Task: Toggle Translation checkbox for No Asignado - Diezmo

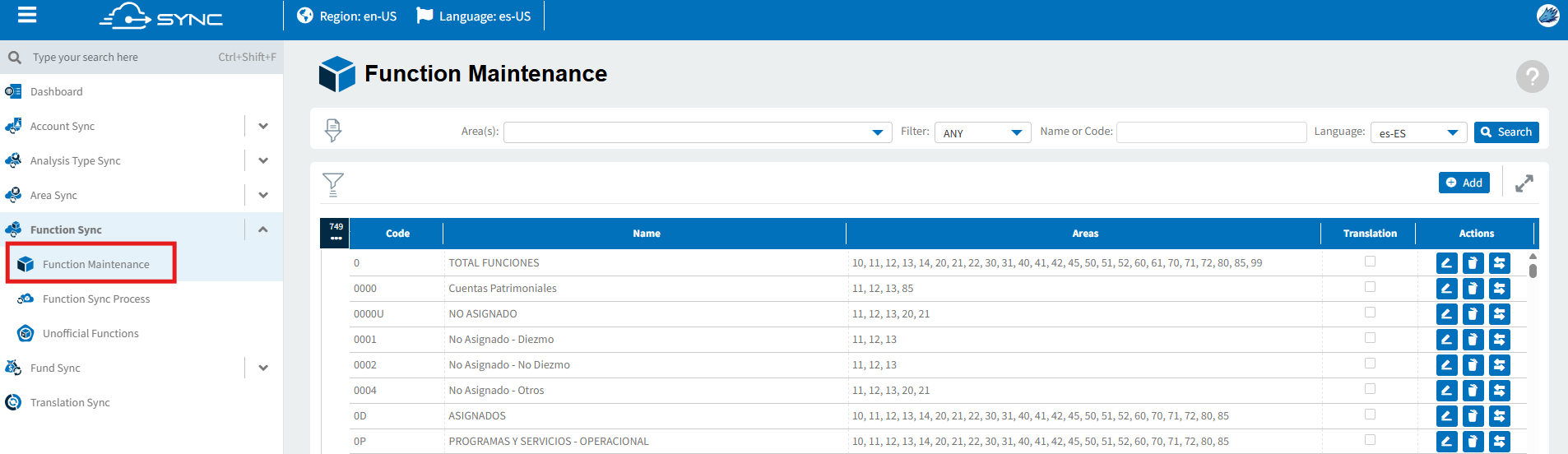Action: pyautogui.click(x=1370, y=338)
